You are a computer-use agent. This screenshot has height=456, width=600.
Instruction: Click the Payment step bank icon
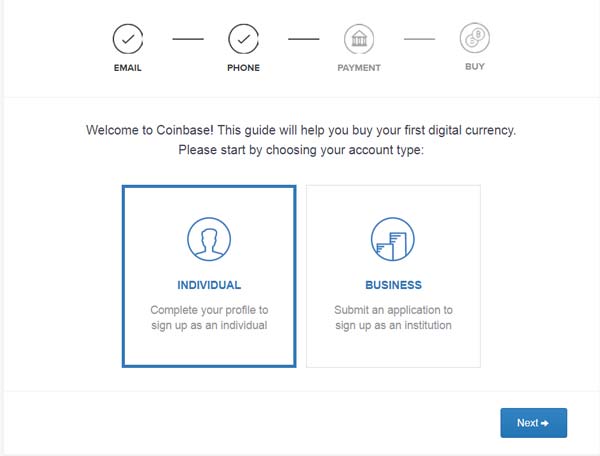(359, 39)
